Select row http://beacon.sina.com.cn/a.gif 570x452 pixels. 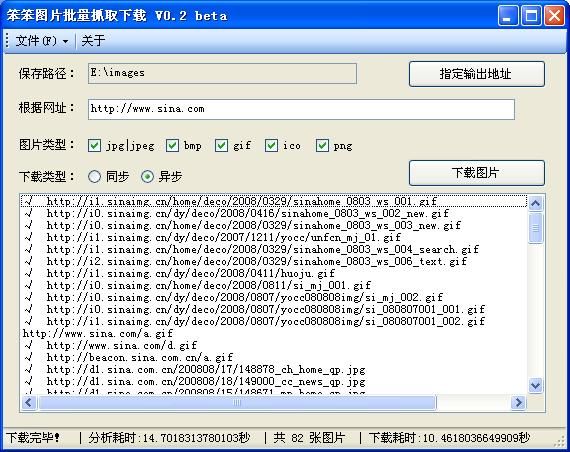pyautogui.click(x=274, y=357)
